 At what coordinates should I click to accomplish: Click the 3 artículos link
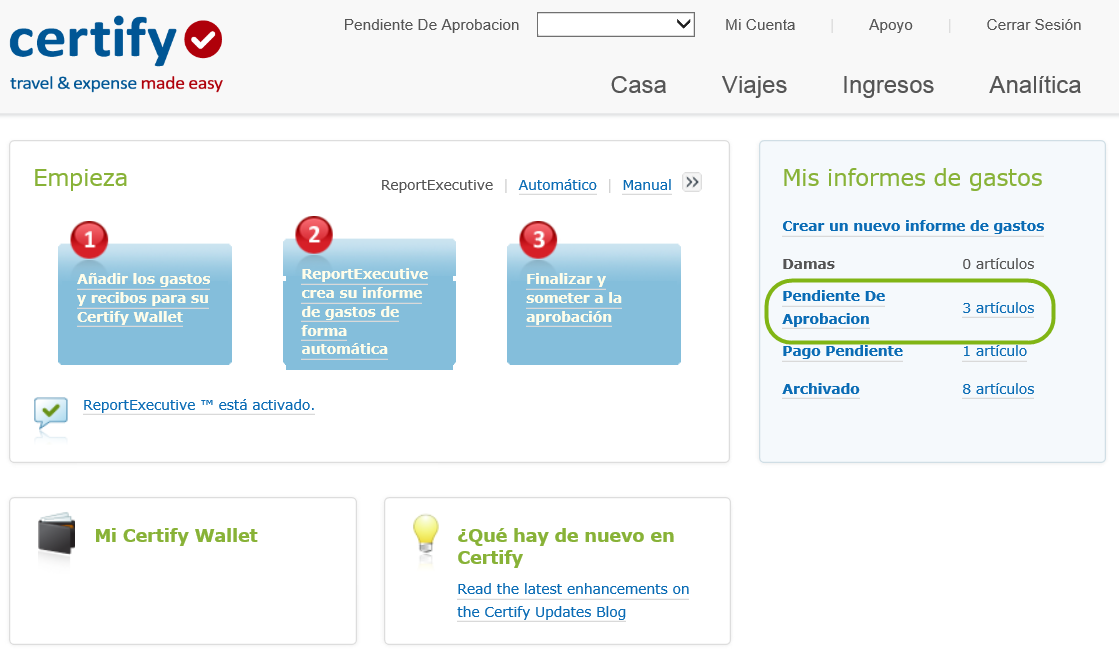pyautogui.click(x=998, y=308)
